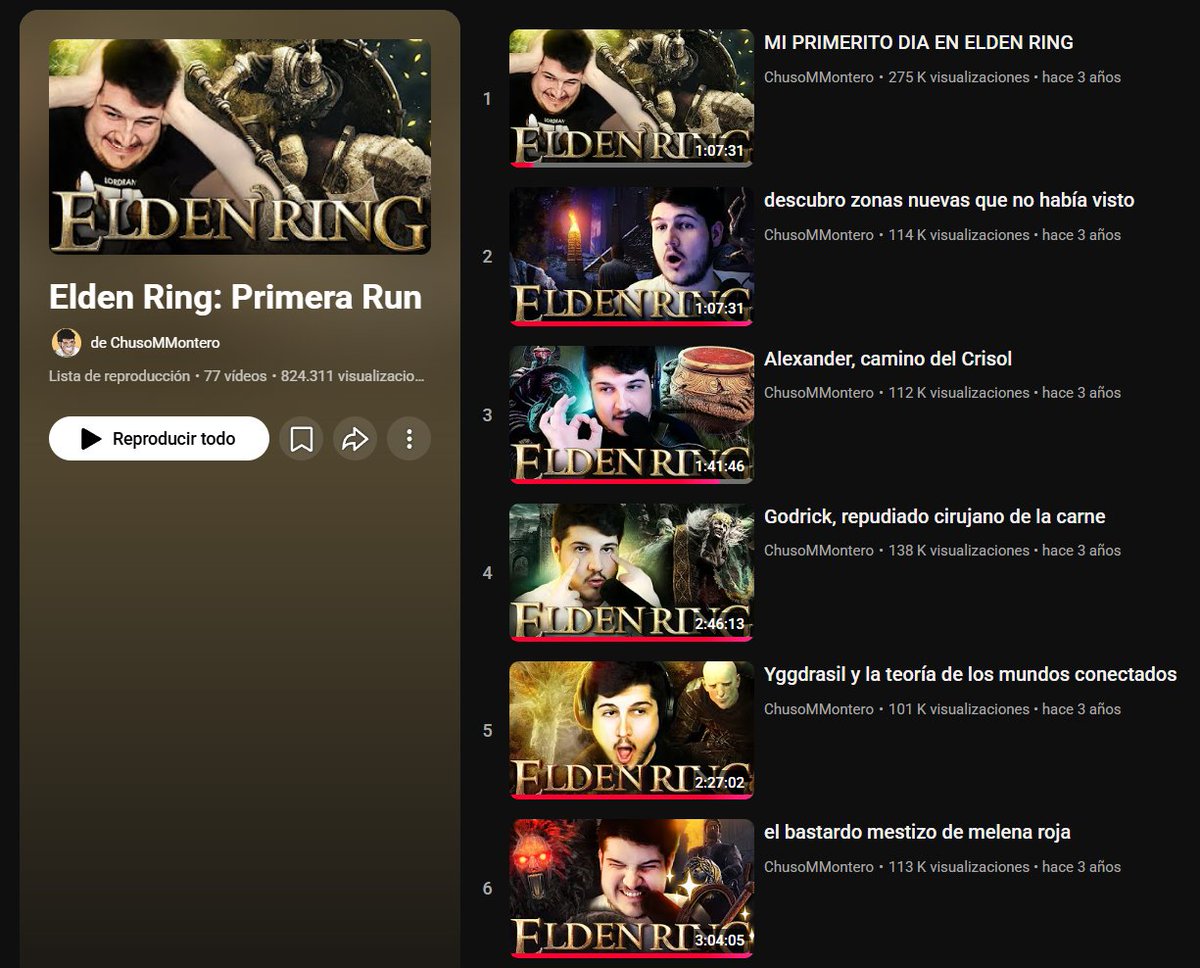The height and width of the screenshot is (968, 1200).
Task: Open thumbnail of the Godrick video
Action: coord(631,572)
